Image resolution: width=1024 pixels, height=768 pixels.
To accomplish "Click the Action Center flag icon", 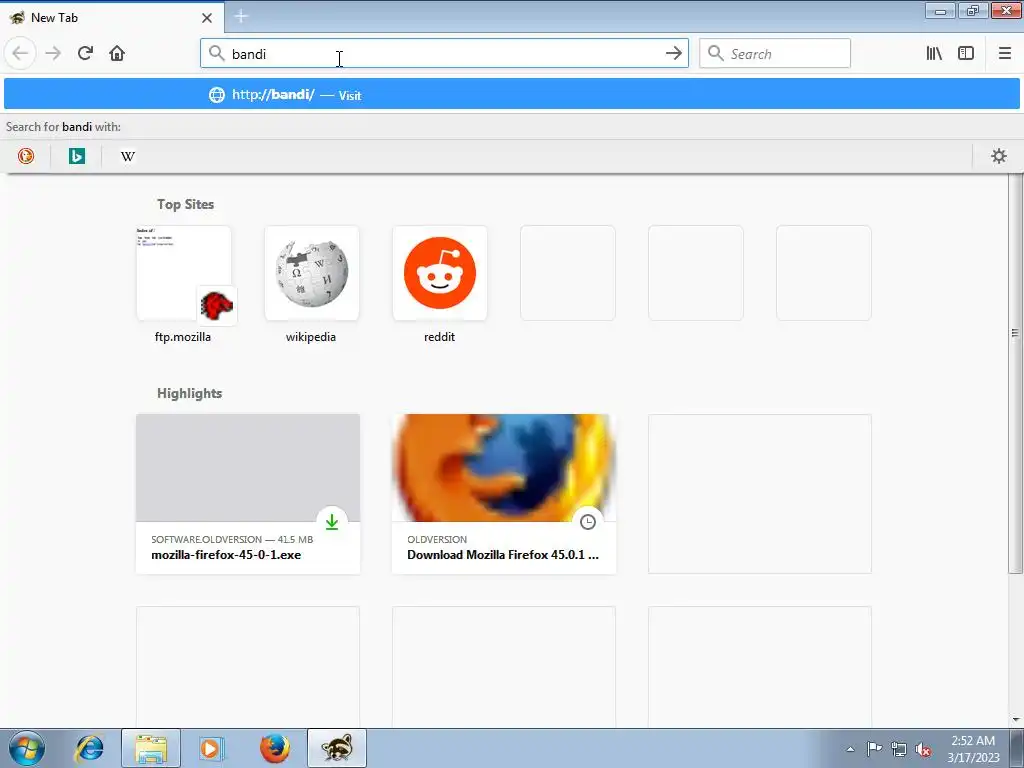I will [x=874, y=749].
